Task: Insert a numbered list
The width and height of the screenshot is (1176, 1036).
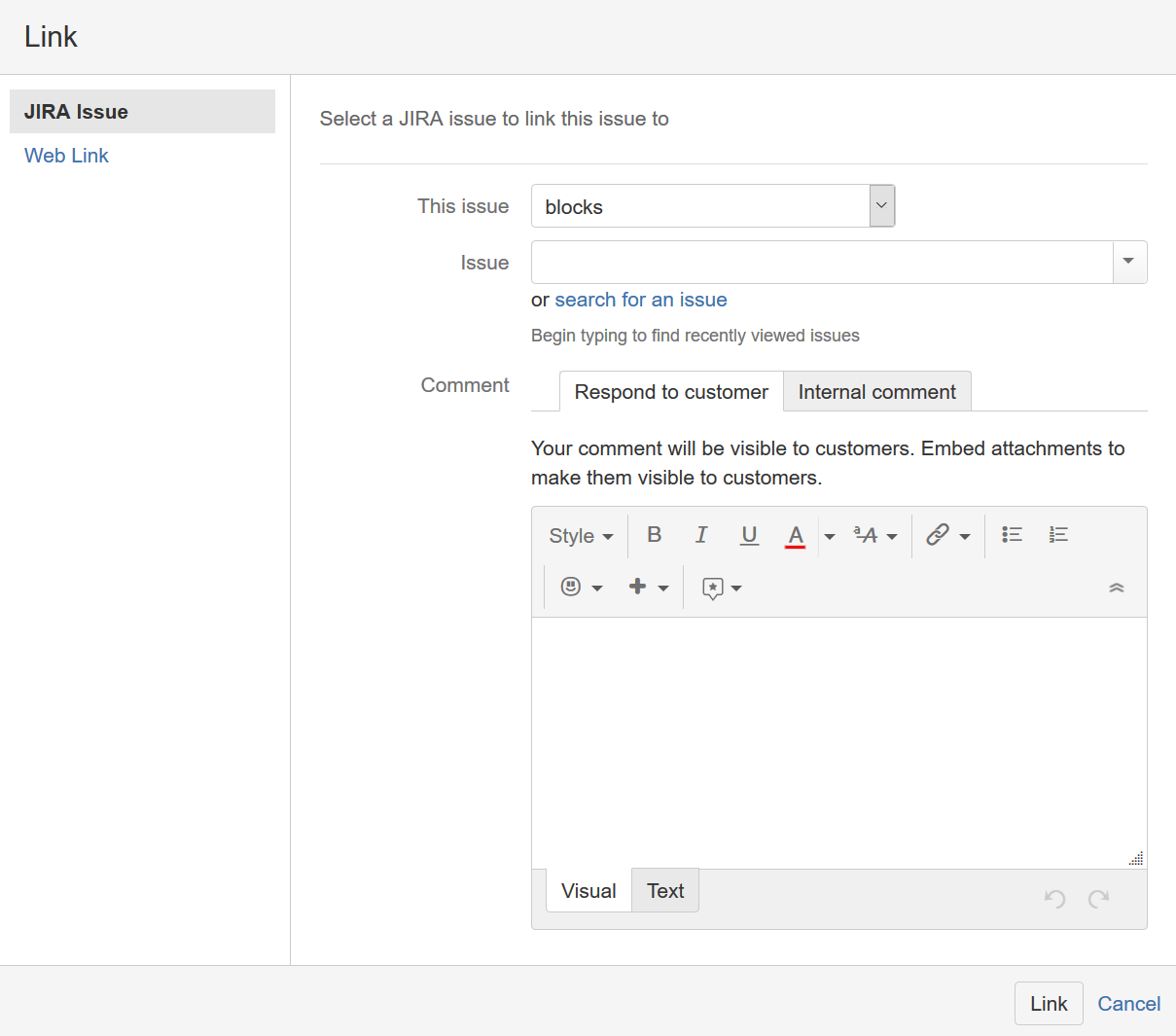Action: click(x=1058, y=535)
